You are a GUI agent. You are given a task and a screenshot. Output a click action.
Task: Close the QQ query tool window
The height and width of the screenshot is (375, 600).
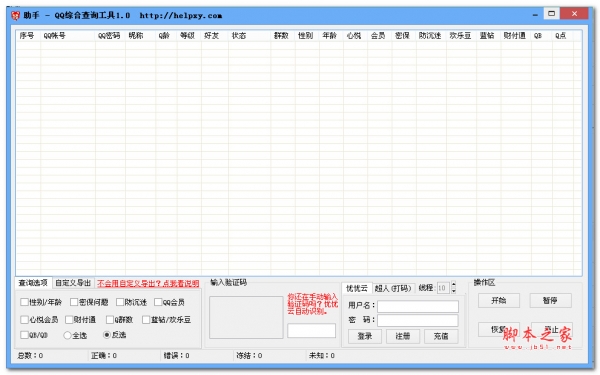(x=574, y=14)
